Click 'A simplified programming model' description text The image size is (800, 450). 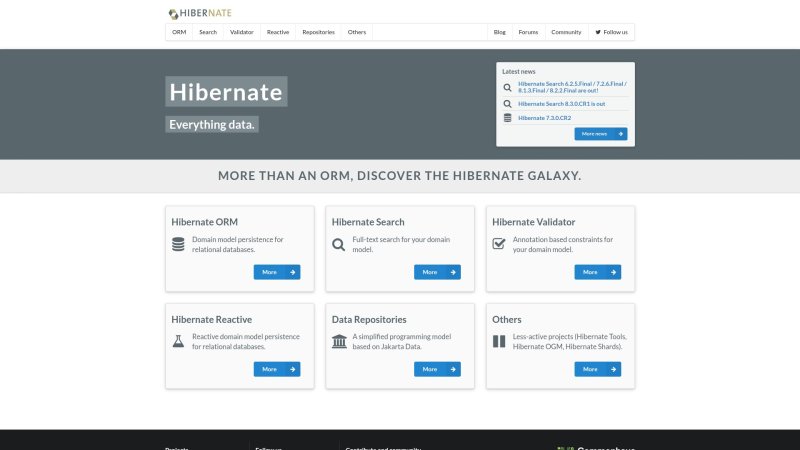[x=402, y=341]
